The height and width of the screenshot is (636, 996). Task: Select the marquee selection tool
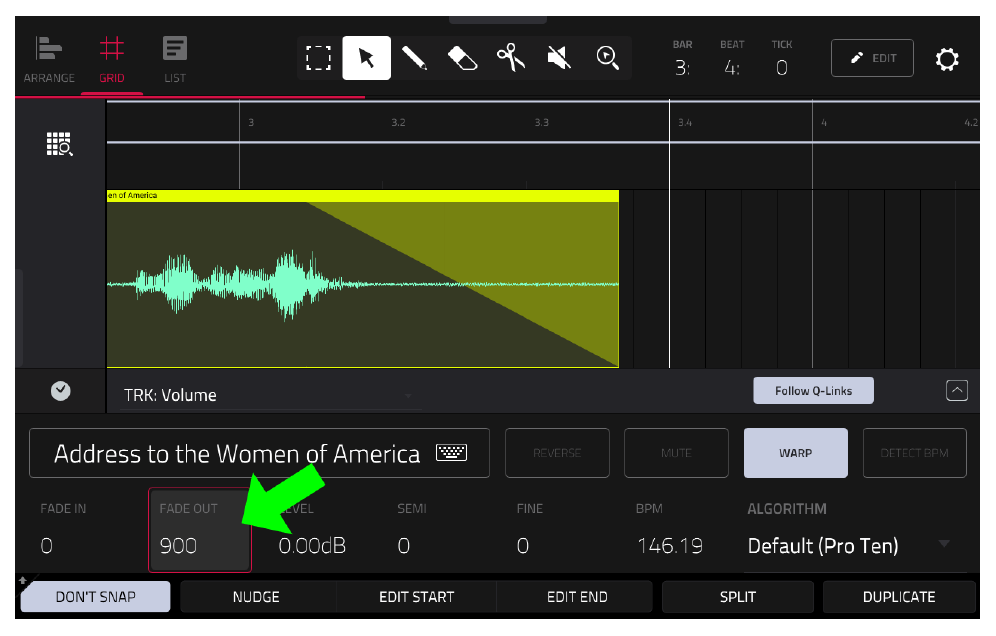point(318,58)
